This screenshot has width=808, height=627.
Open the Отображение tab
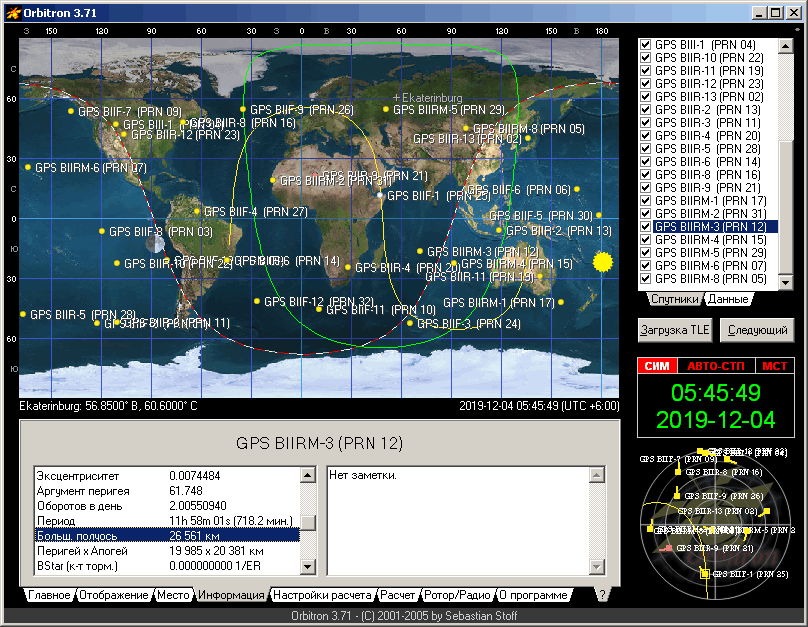pos(113,595)
